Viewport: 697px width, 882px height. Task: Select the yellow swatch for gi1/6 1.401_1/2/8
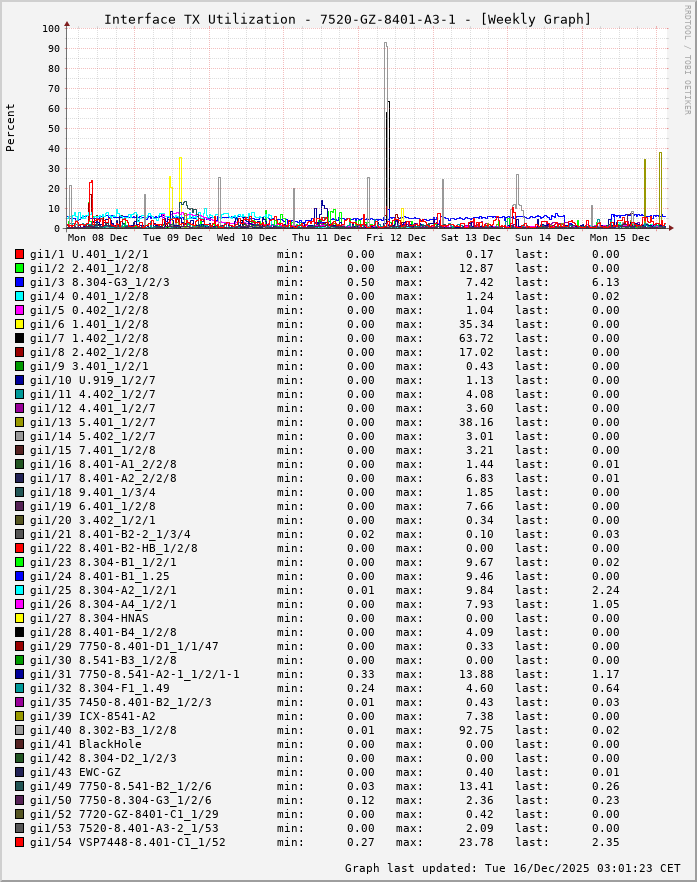click(19, 324)
